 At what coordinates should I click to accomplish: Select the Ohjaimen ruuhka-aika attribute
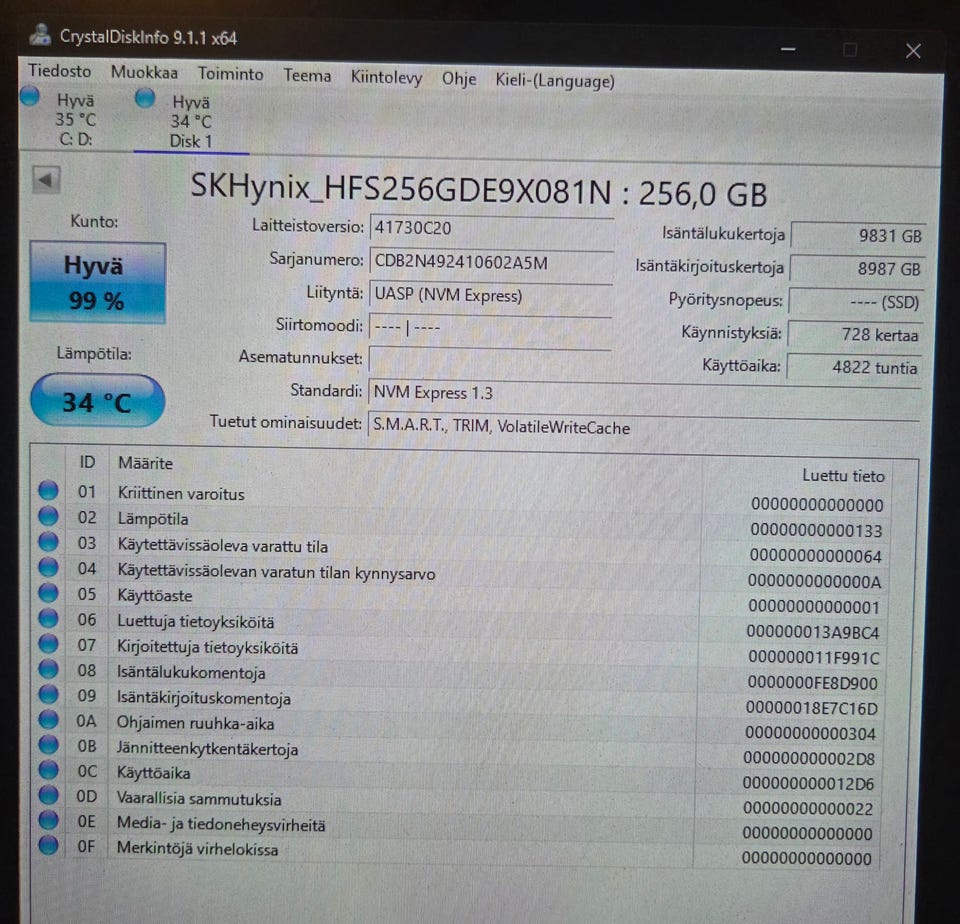[195, 723]
